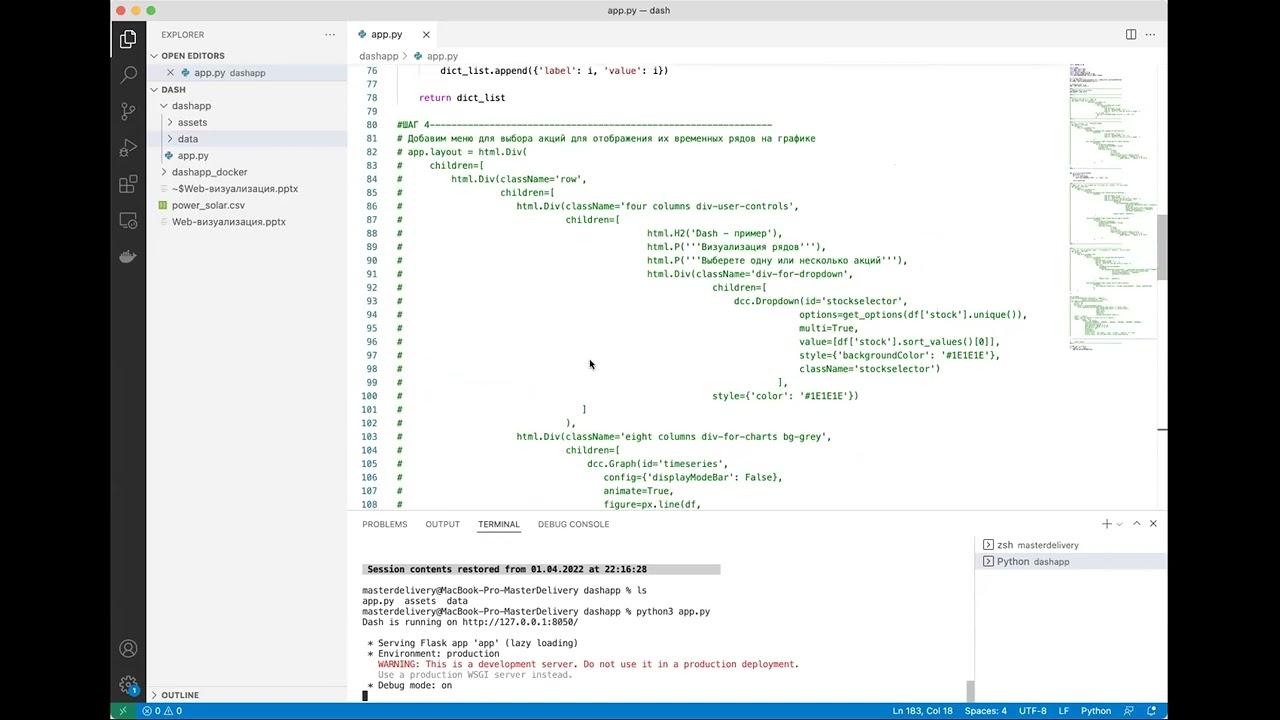Viewport: 1280px width, 720px height.
Task: Open the Run and Debug view
Action: click(128, 148)
